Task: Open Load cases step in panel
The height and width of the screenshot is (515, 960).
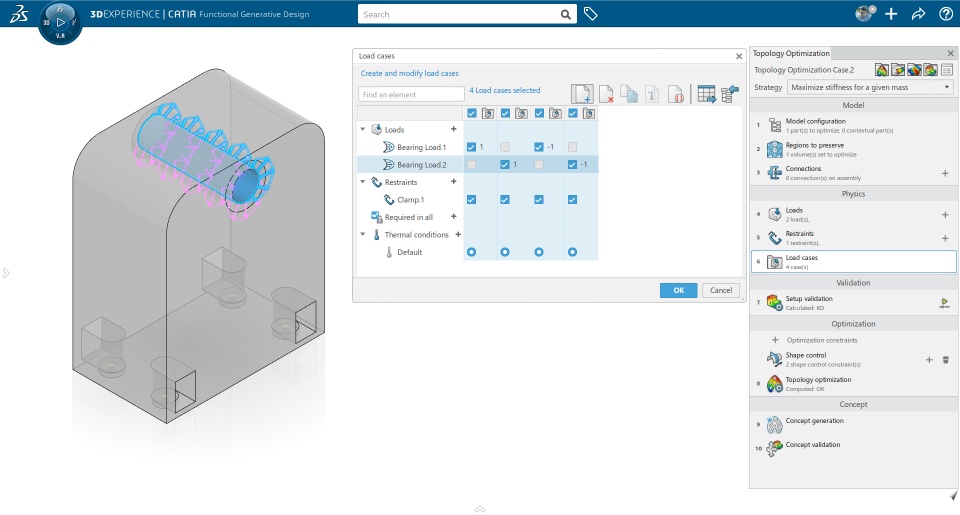Action: 853,261
